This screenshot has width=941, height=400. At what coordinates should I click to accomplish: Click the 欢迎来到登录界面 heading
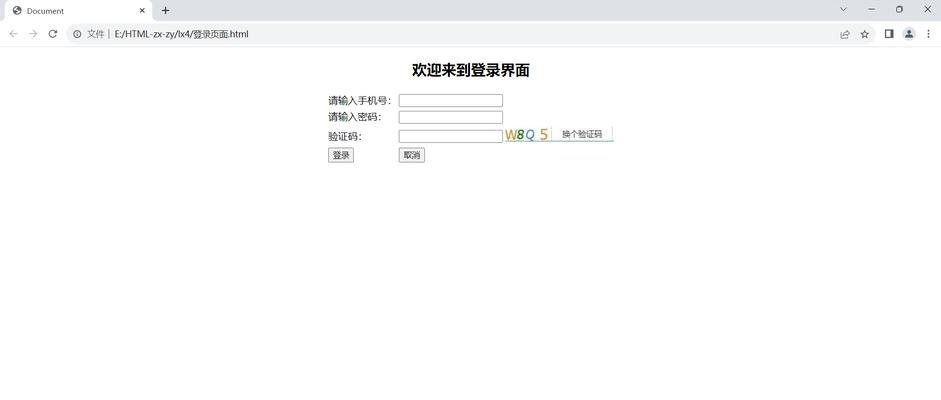(470, 70)
